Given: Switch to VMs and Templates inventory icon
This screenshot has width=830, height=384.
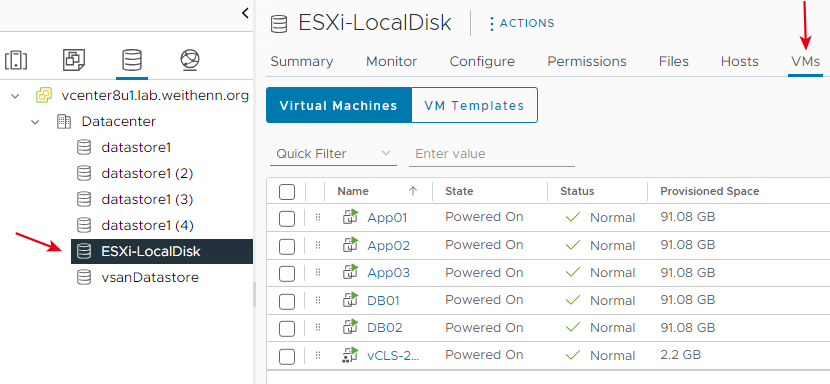Looking at the screenshot, I should coord(74,60).
